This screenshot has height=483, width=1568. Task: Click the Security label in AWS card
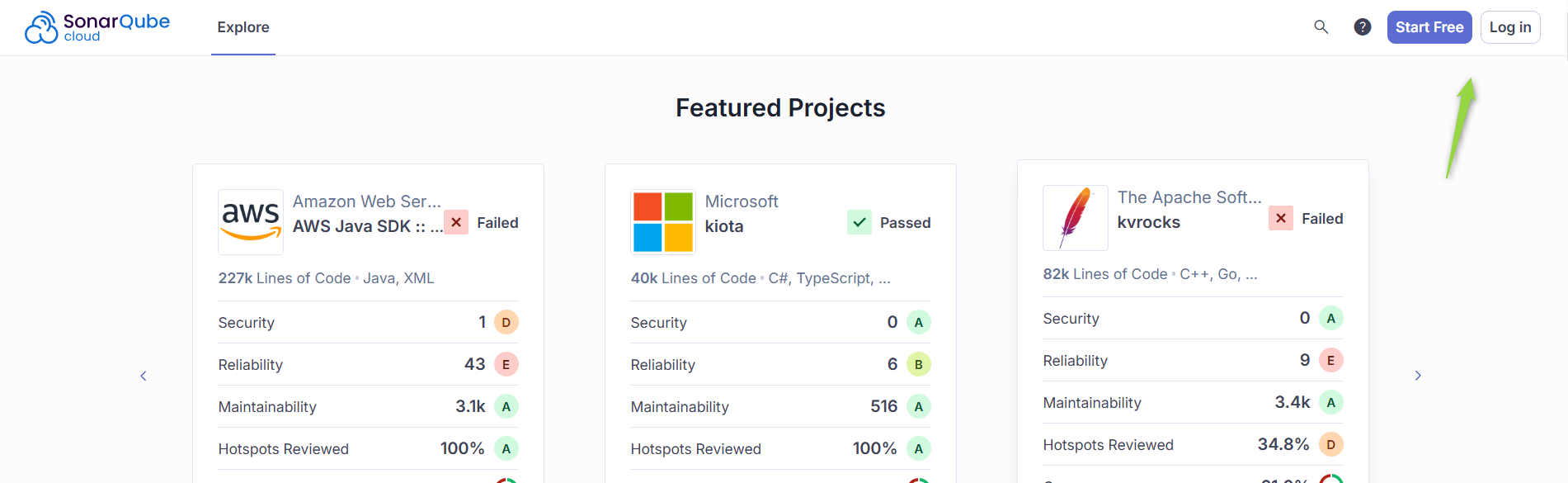(247, 323)
